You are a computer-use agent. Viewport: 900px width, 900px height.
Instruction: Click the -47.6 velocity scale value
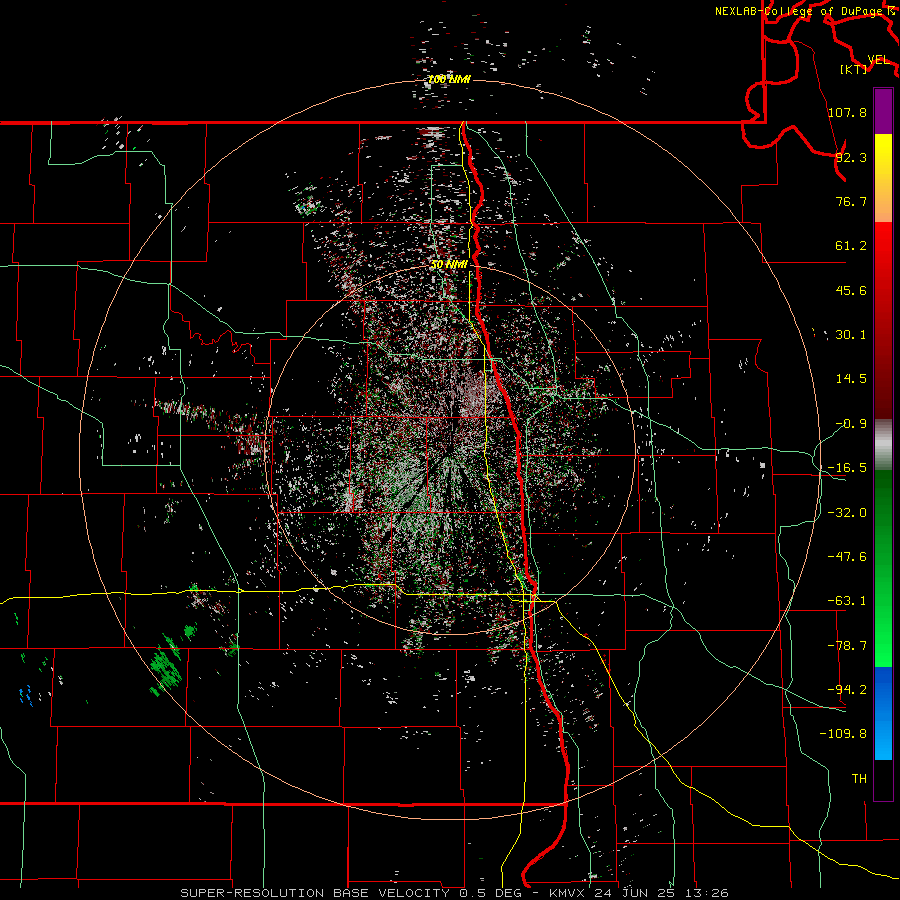(847, 557)
